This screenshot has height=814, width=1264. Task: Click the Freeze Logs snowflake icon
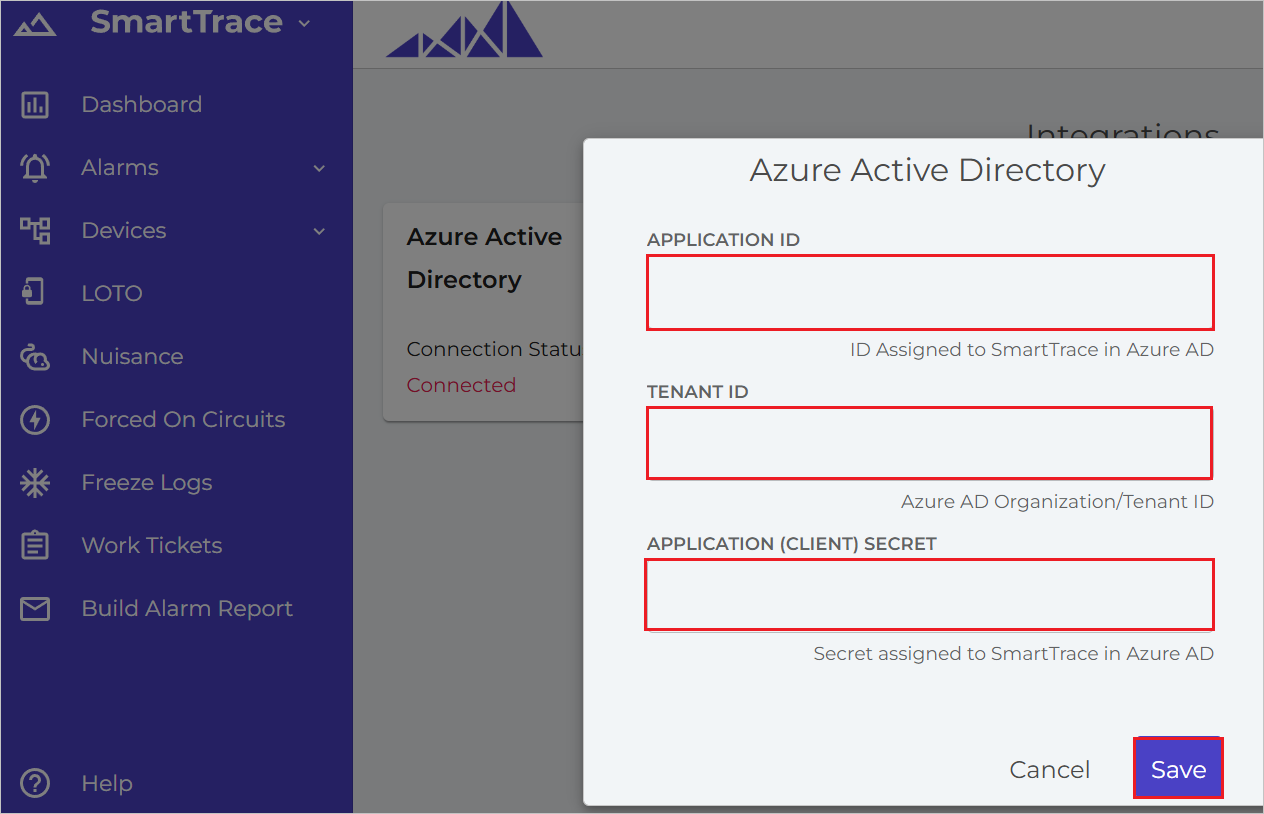35,482
